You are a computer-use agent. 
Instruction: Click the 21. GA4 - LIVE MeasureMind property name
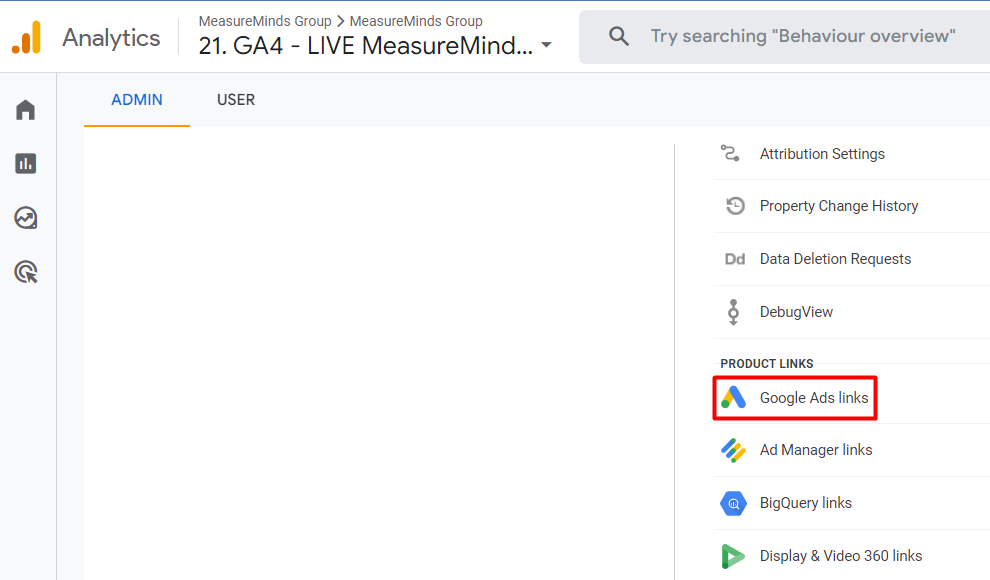pyautogui.click(x=366, y=45)
